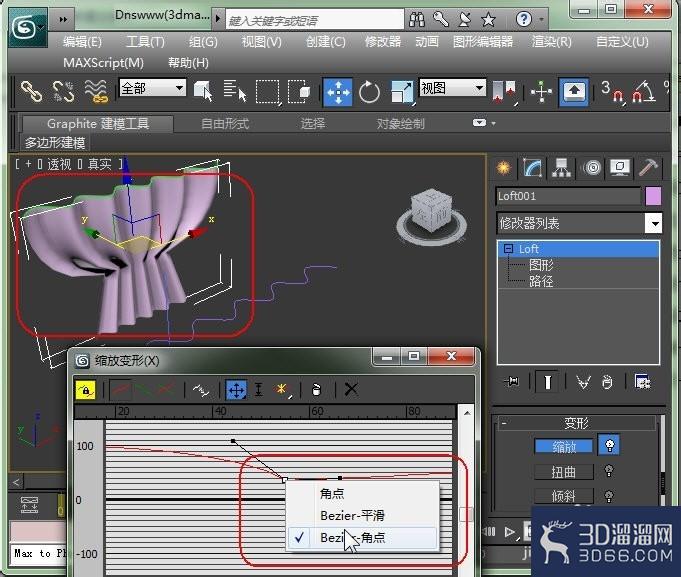
Task: Toggle keyboard shortcut override icon
Action: click(x=574, y=92)
